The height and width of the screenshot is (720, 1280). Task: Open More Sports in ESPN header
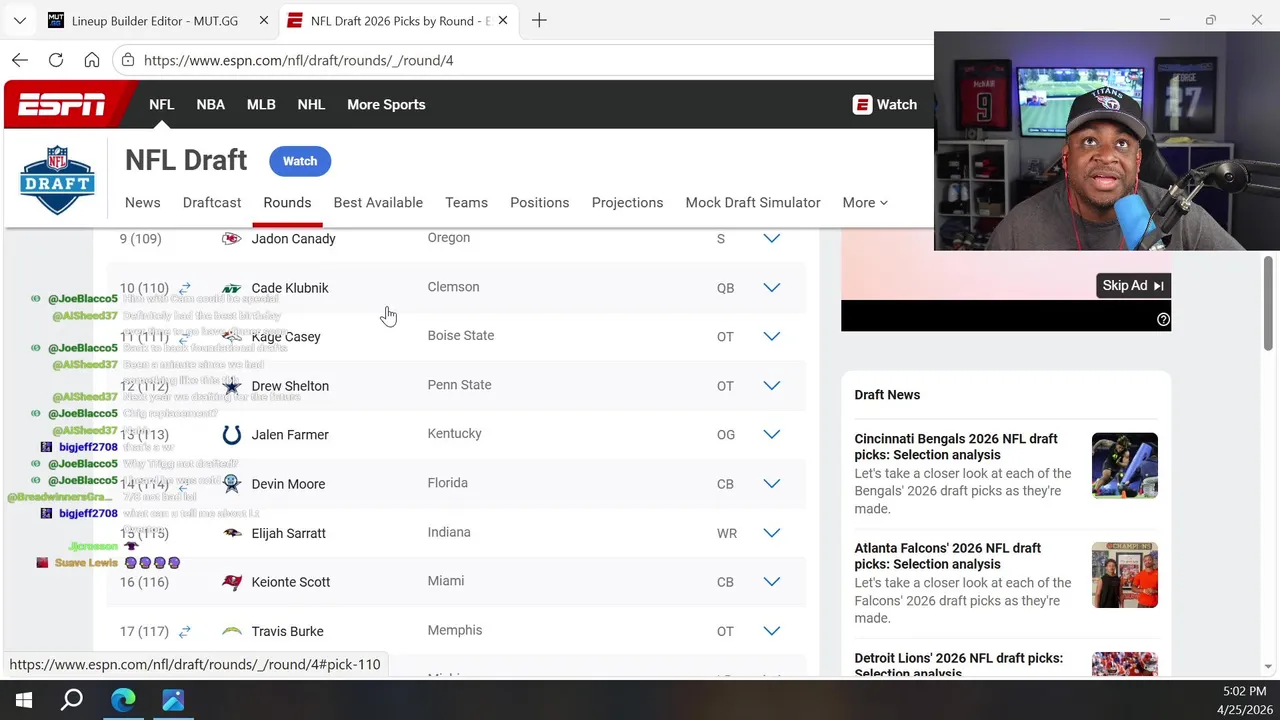pyautogui.click(x=386, y=104)
